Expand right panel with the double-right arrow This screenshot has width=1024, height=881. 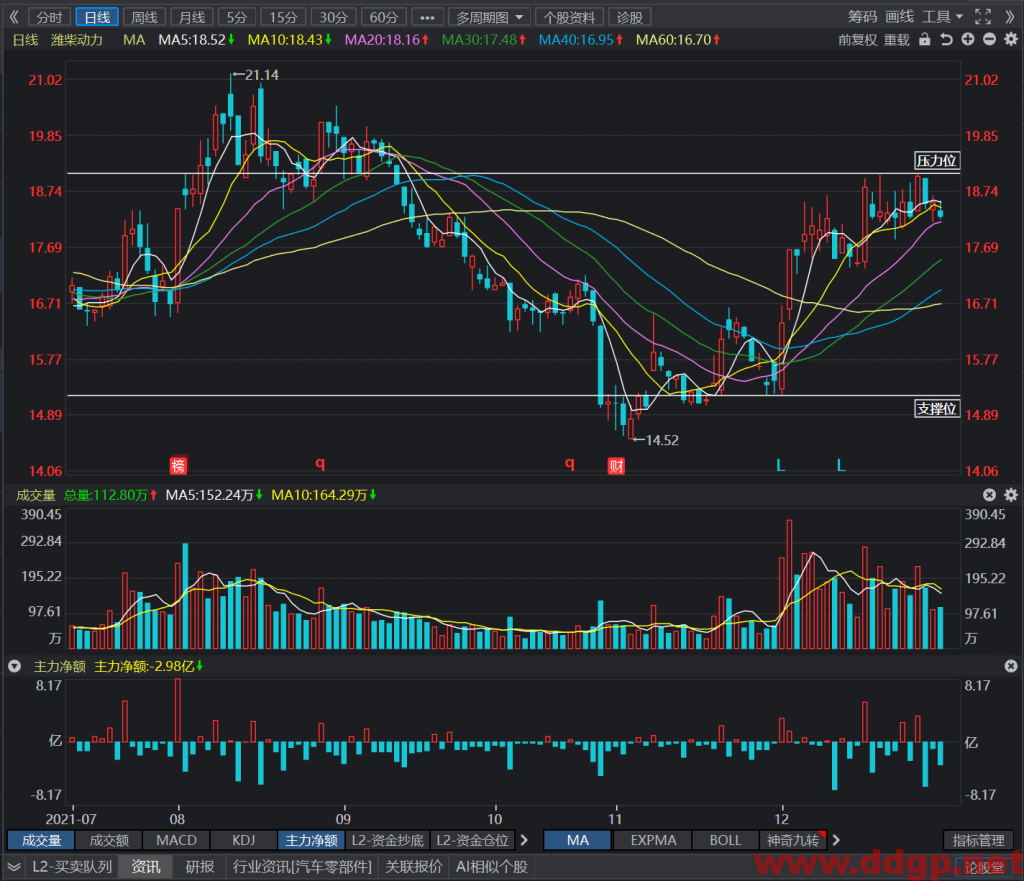[x=1010, y=17]
